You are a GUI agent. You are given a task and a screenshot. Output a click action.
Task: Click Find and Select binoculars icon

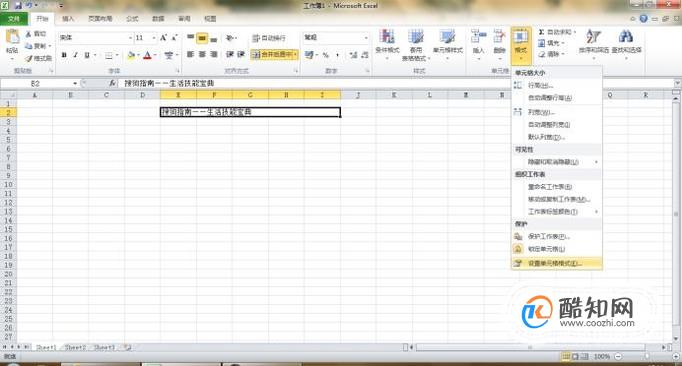point(625,37)
